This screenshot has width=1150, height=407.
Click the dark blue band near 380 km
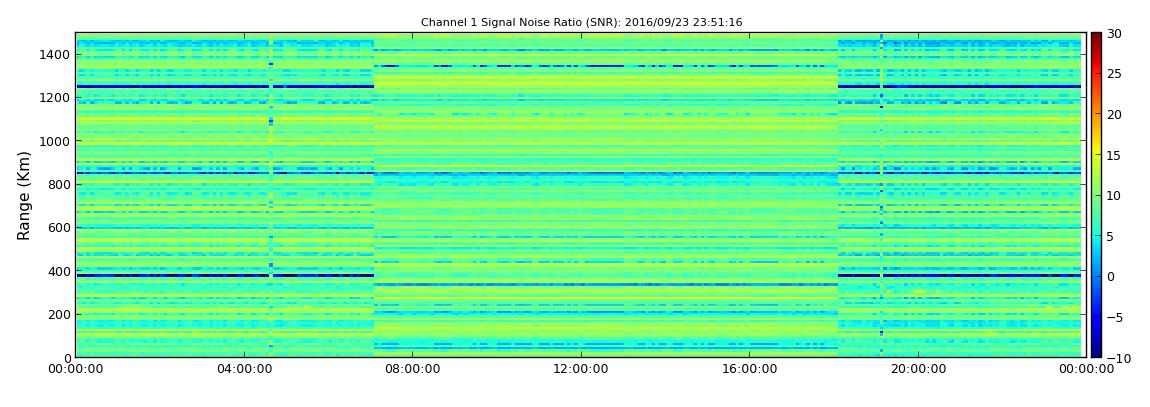click(x=225, y=276)
